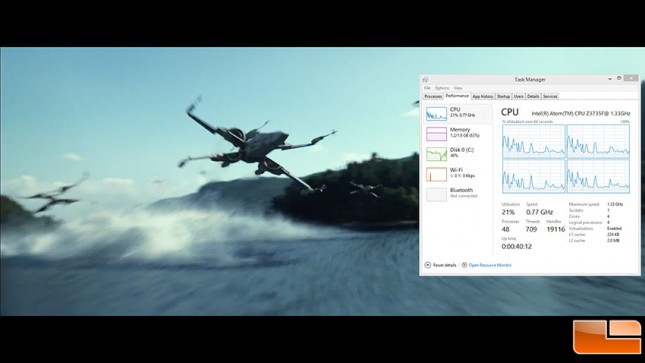Select the Wi-Fi graph thumbnail

(436, 174)
